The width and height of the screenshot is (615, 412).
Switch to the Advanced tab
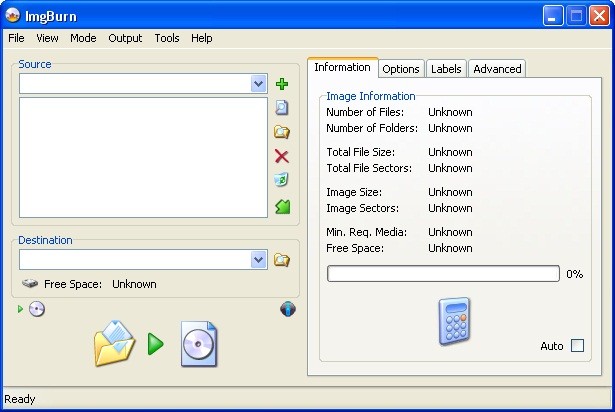coord(497,69)
